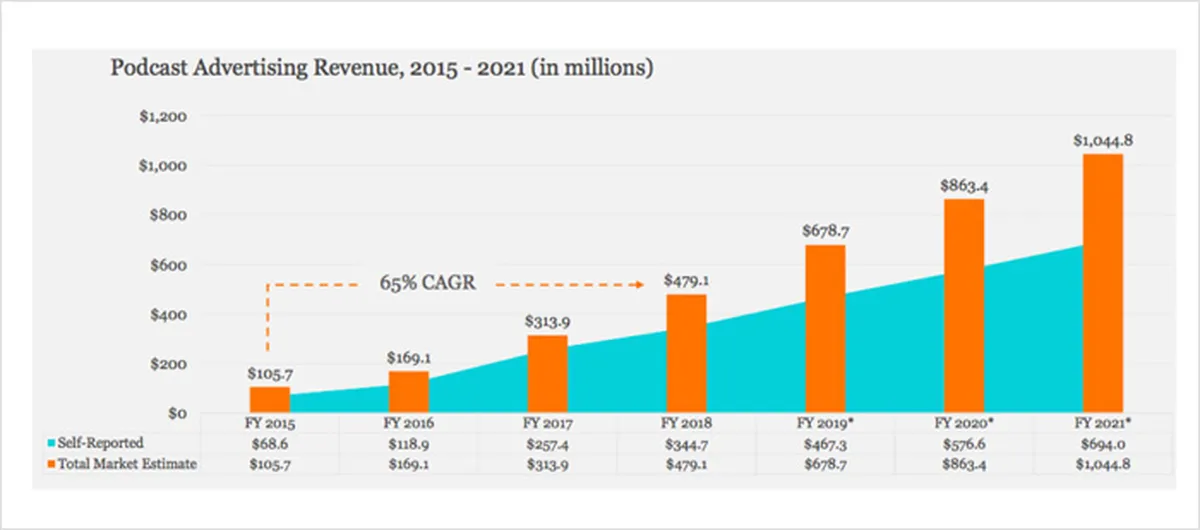1200x530 pixels.
Task: Click the "$678.7" data label on the FY 2019 bar
Action: tap(825, 231)
